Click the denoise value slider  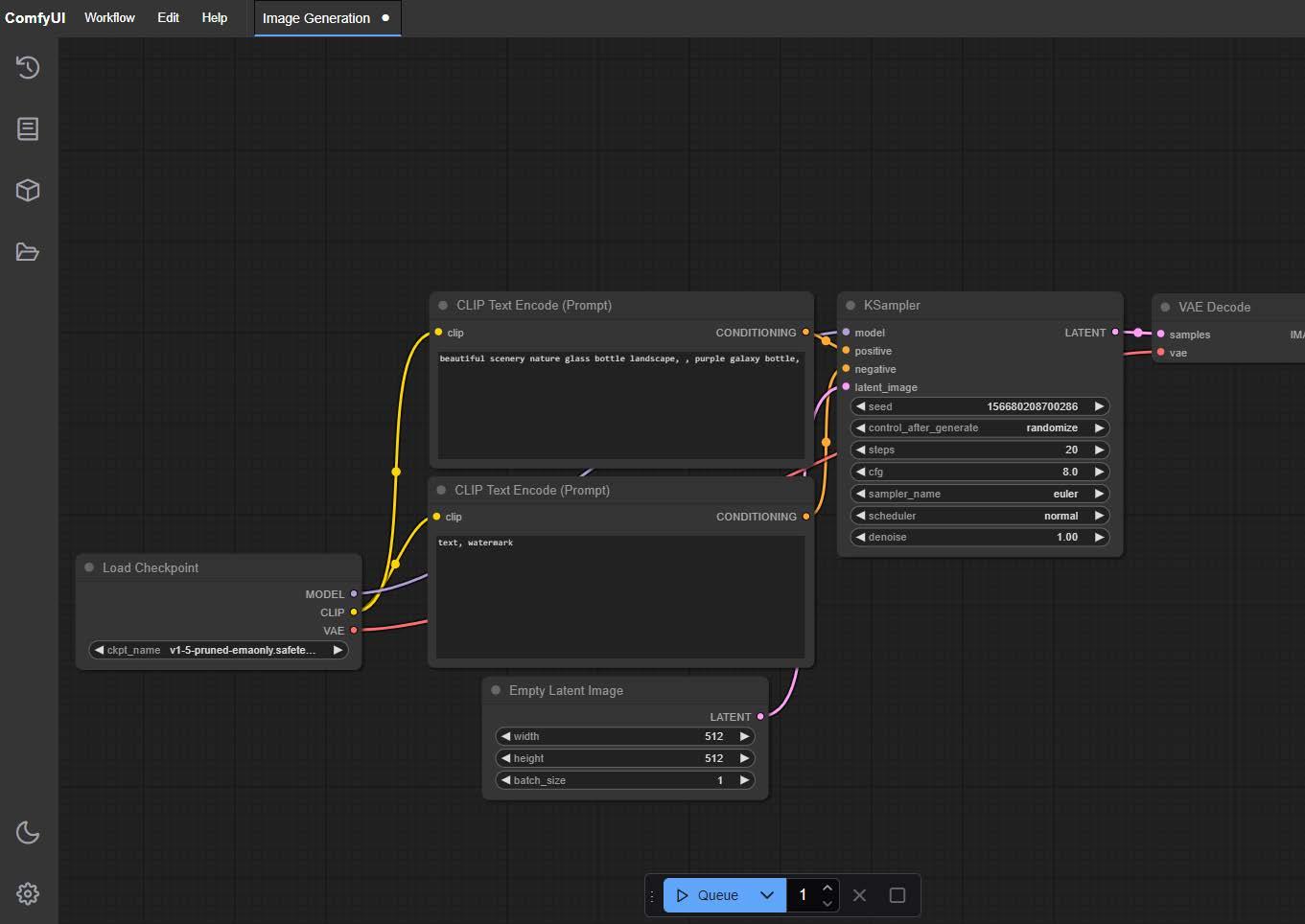coord(979,537)
